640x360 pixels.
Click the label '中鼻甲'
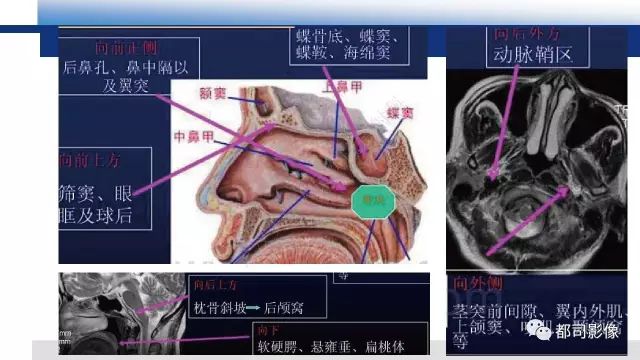pyautogui.click(x=194, y=137)
